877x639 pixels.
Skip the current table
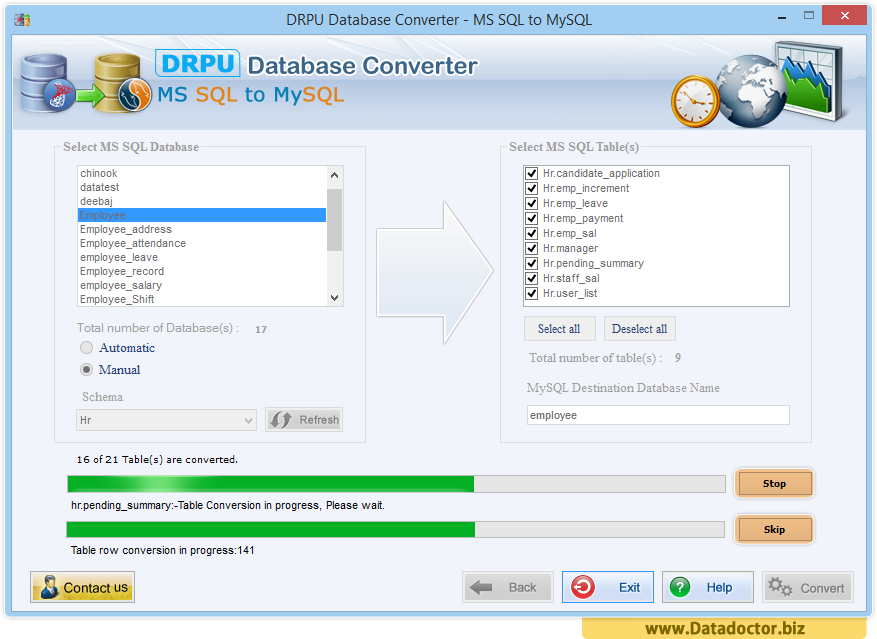[774, 529]
